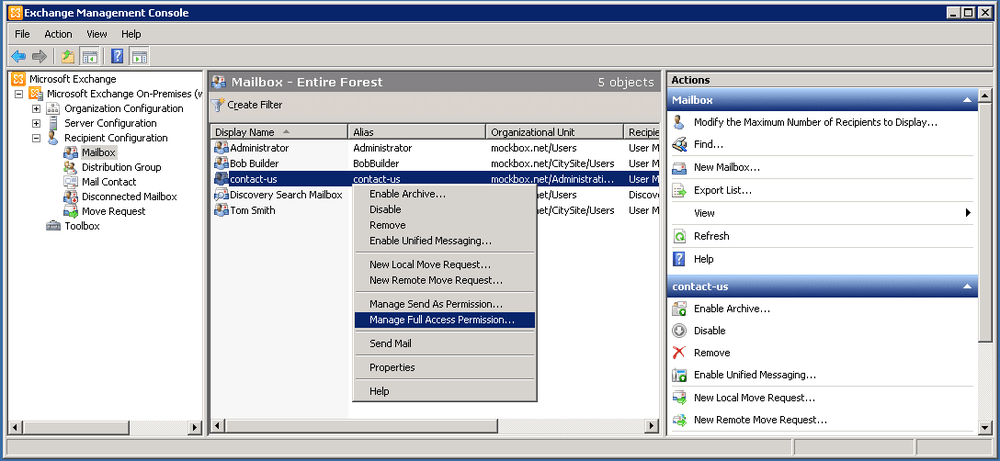Image resolution: width=1000 pixels, height=461 pixels.
Task: Choose Enable Unified Messaging in context menu
Action: tap(445, 241)
